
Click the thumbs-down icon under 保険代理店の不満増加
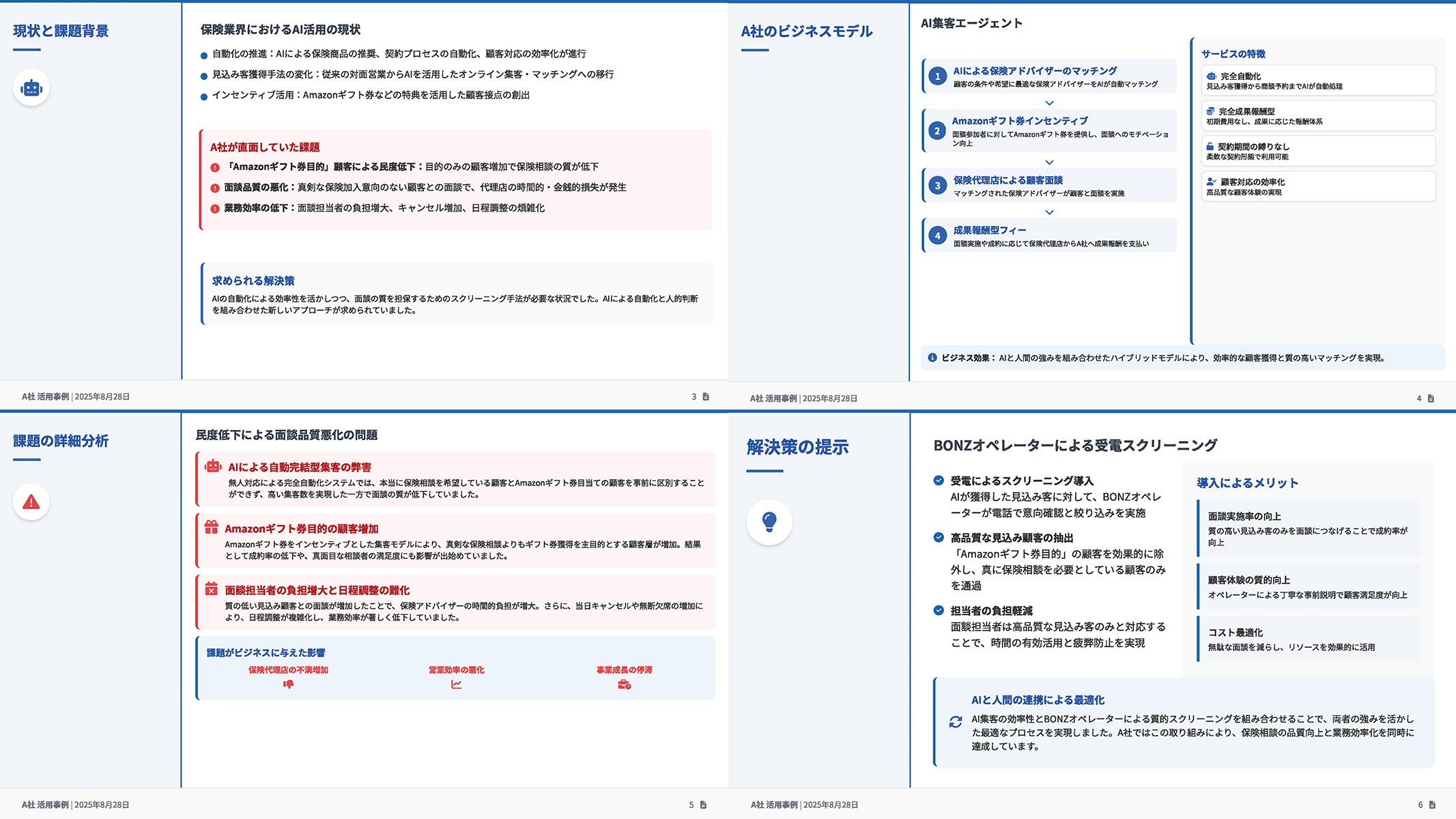(288, 685)
